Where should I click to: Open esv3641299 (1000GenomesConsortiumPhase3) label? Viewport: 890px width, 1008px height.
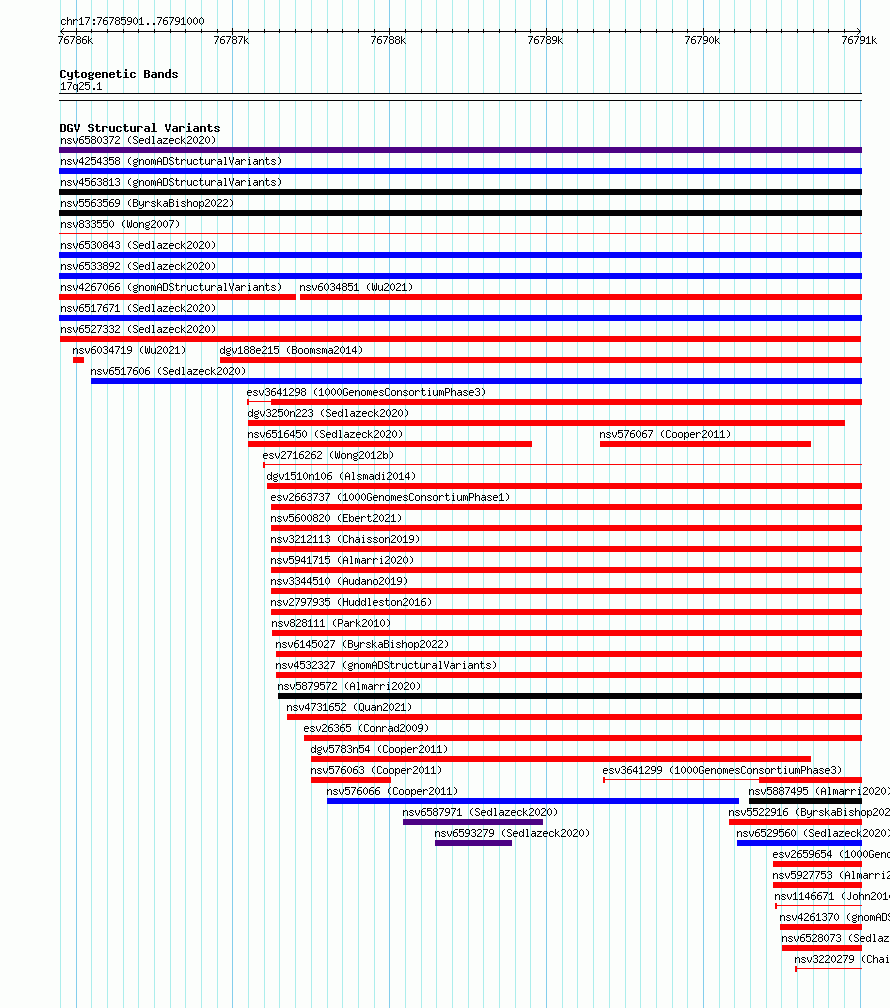pos(722,770)
